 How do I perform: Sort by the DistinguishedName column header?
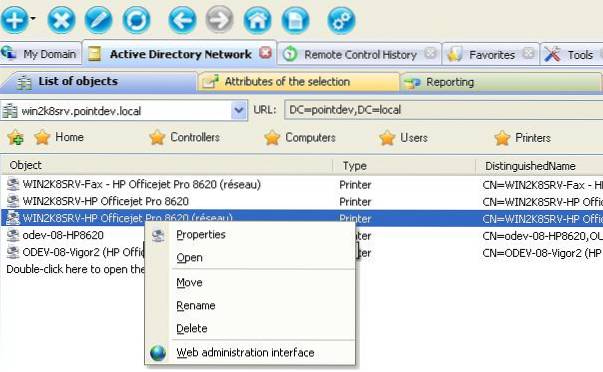539,166
